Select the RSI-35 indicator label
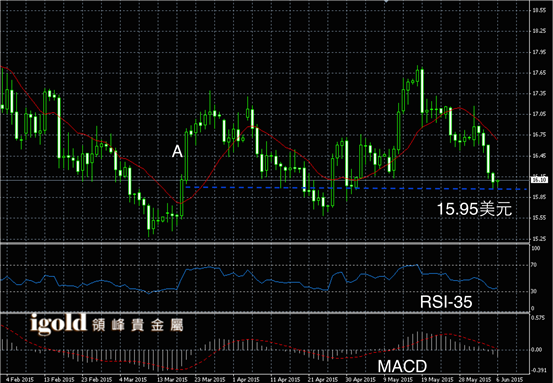 (446, 302)
